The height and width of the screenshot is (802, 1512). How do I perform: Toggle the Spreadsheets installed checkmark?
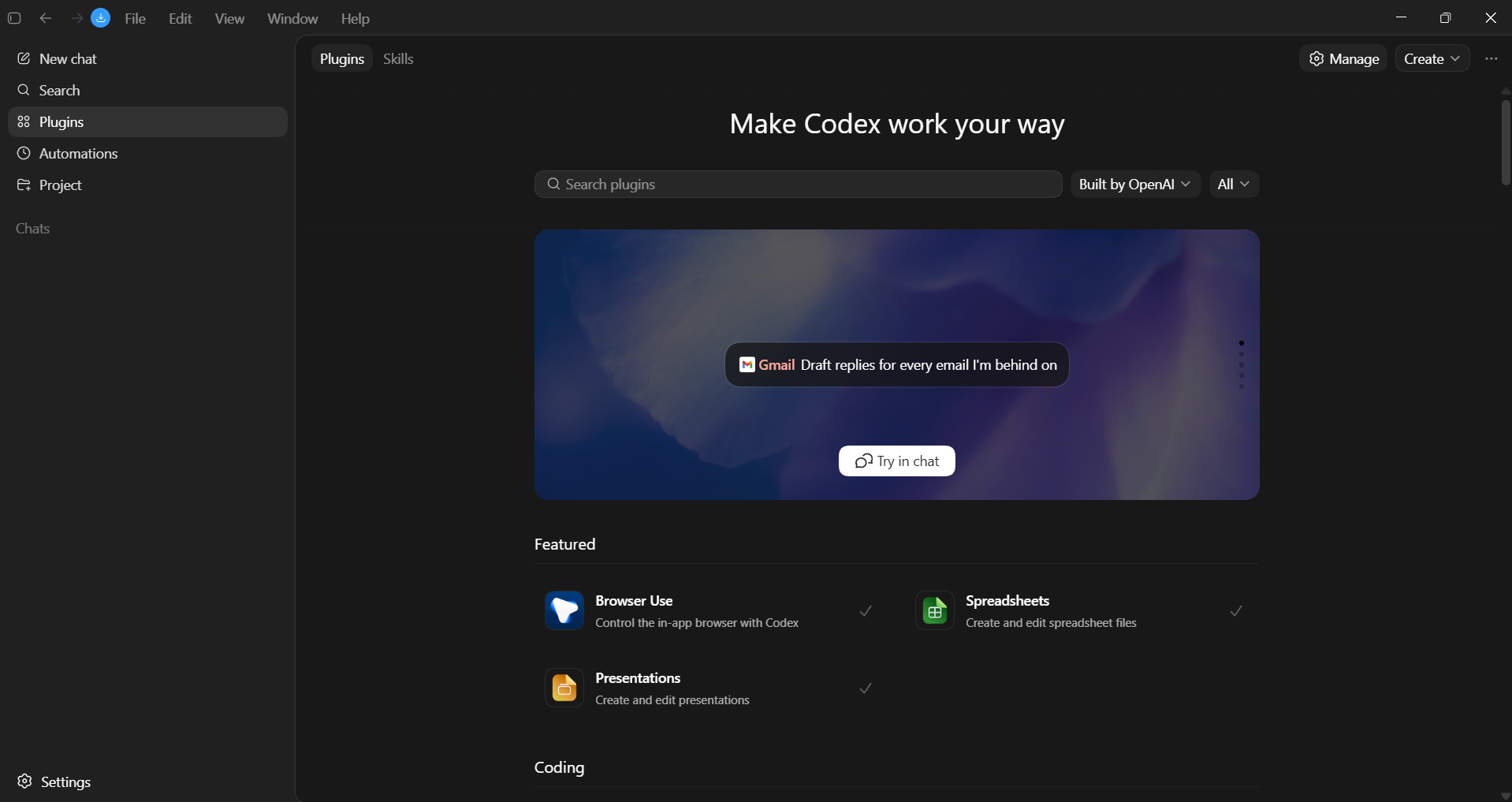point(1236,610)
